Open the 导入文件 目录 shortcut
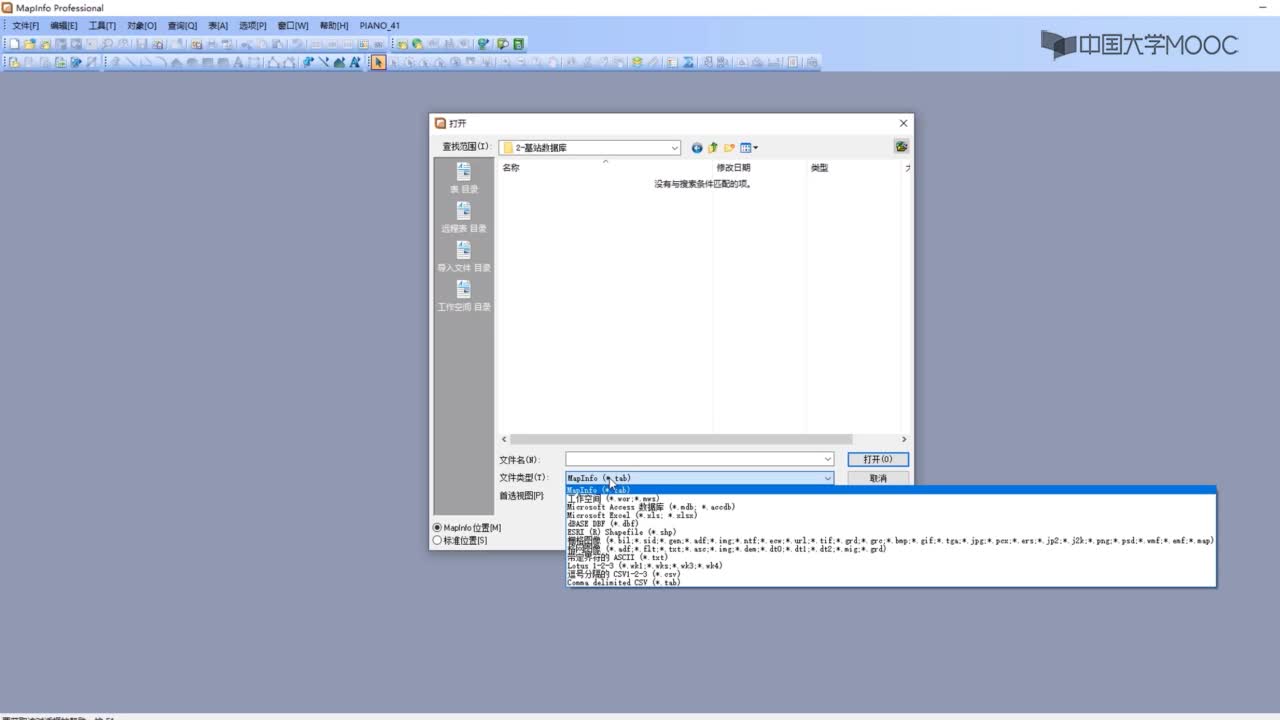This screenshot has height=720, width=1280. pyautogui.click(x=464, y=256)
